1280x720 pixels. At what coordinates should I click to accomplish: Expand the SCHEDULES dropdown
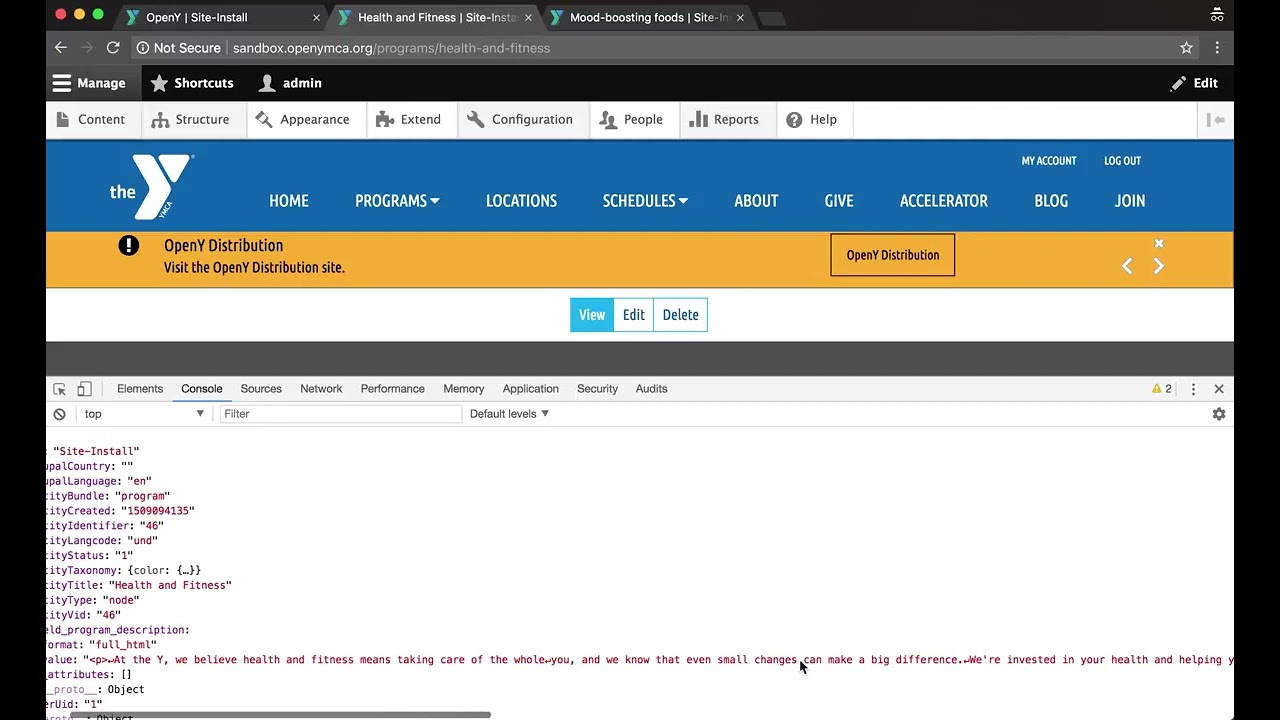(645, 200)
